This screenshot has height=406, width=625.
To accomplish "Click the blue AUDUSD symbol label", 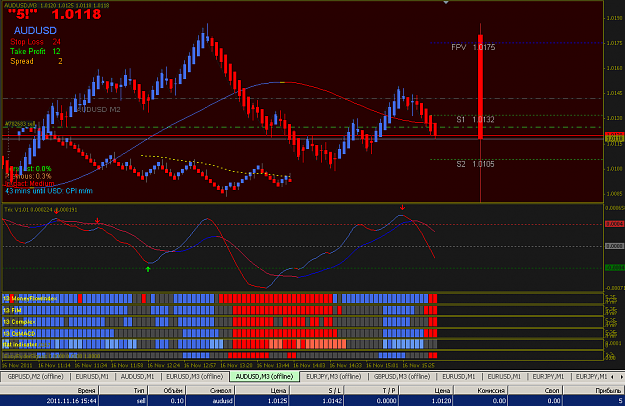I will 35,30.
